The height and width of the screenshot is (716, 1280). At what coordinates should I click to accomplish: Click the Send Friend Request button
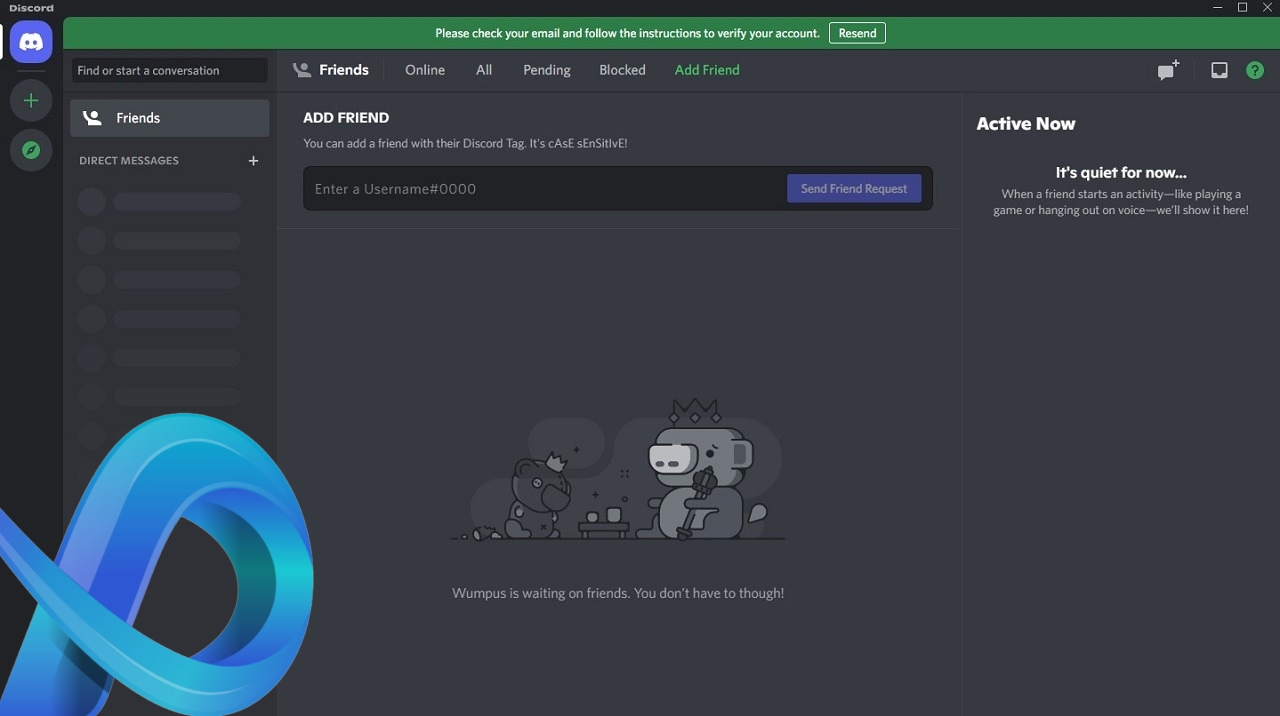[x=854, y=188]
